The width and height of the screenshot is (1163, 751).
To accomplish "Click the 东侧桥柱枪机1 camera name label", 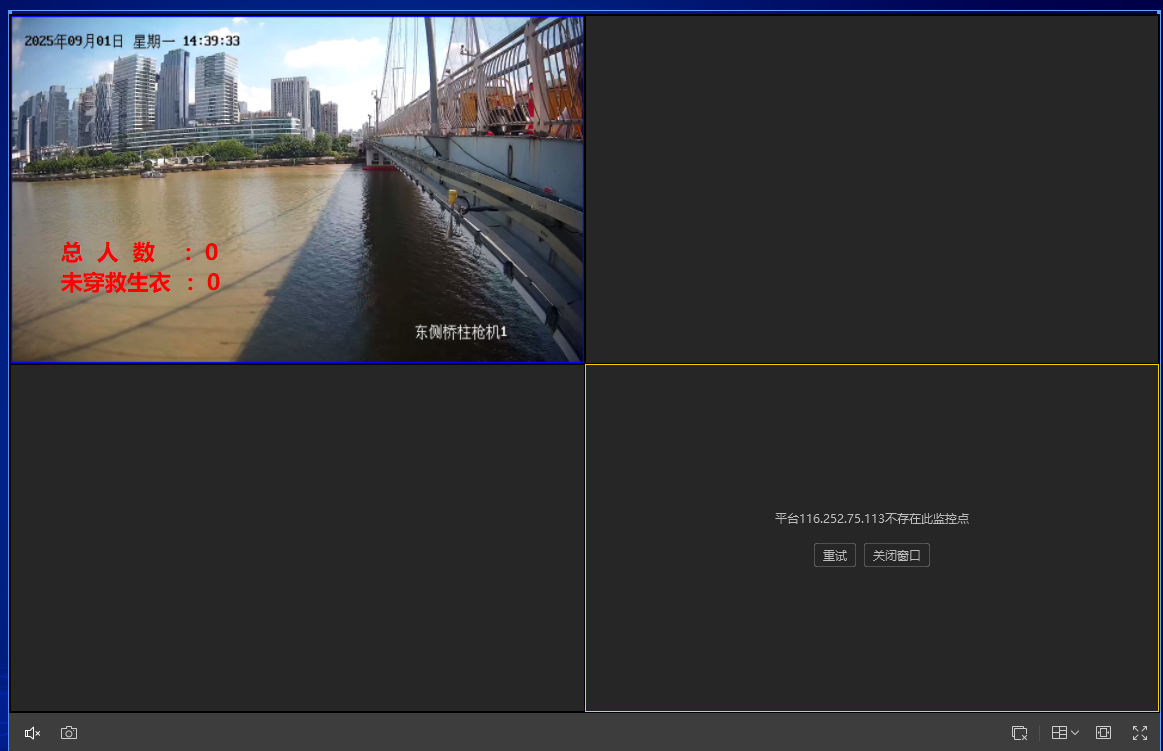I will 461,332.
